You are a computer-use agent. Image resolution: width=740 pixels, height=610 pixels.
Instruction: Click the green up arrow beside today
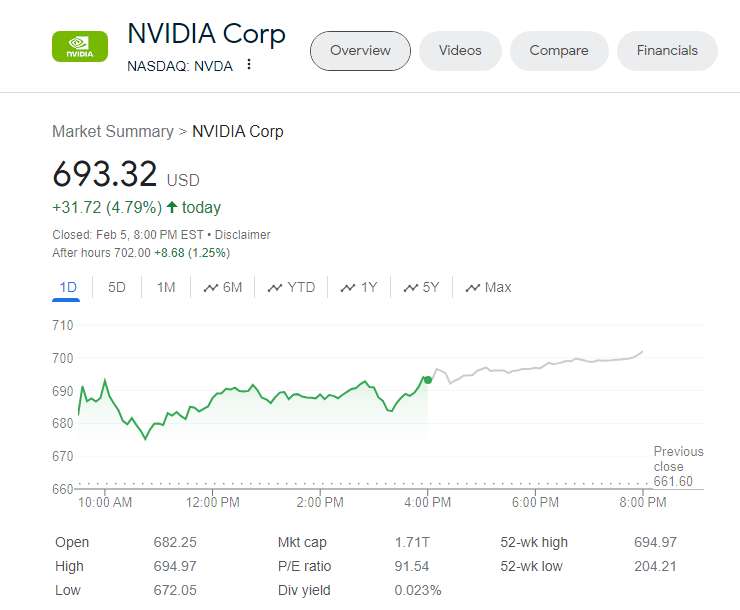coord(172,208)
